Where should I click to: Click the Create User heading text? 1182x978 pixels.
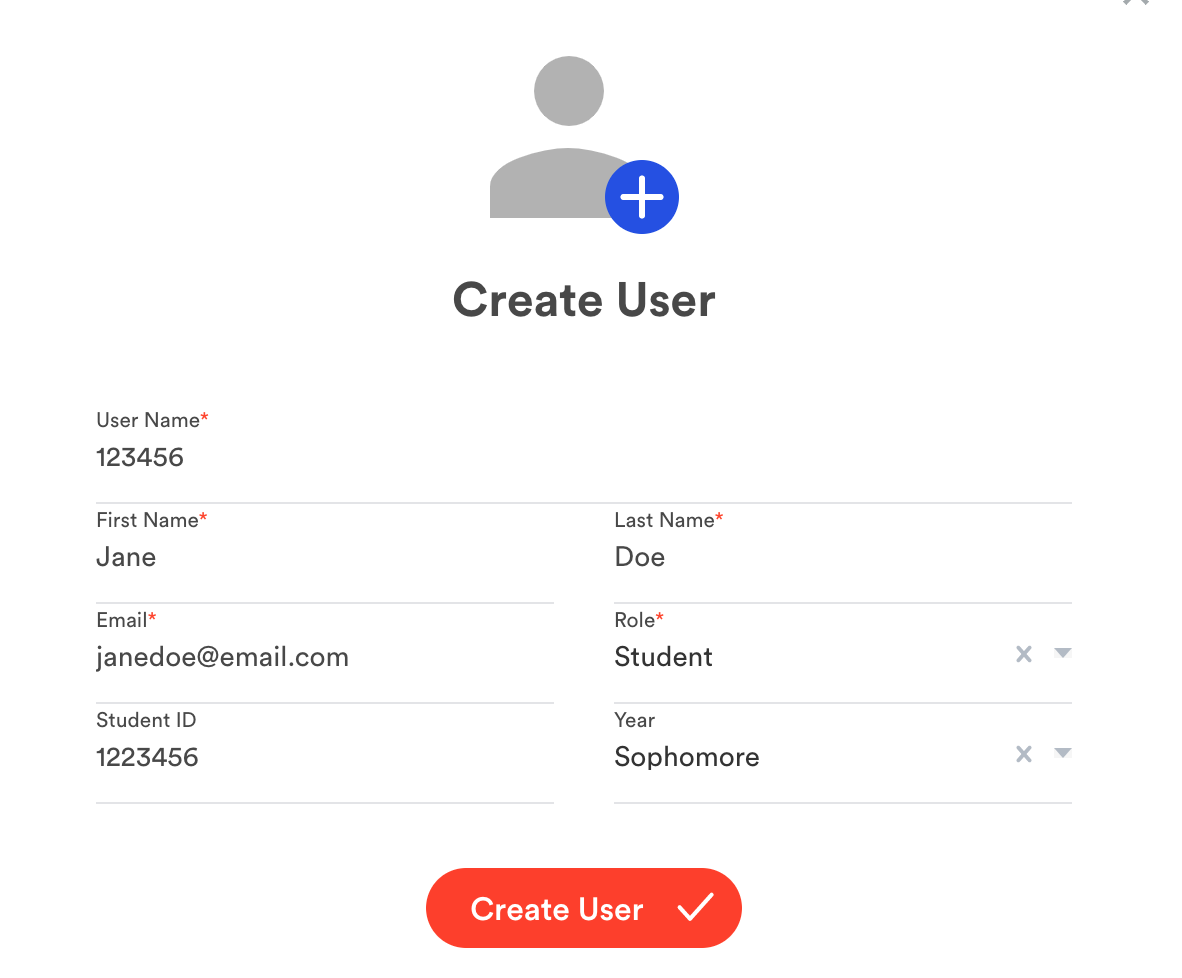(x=584, y=300)
